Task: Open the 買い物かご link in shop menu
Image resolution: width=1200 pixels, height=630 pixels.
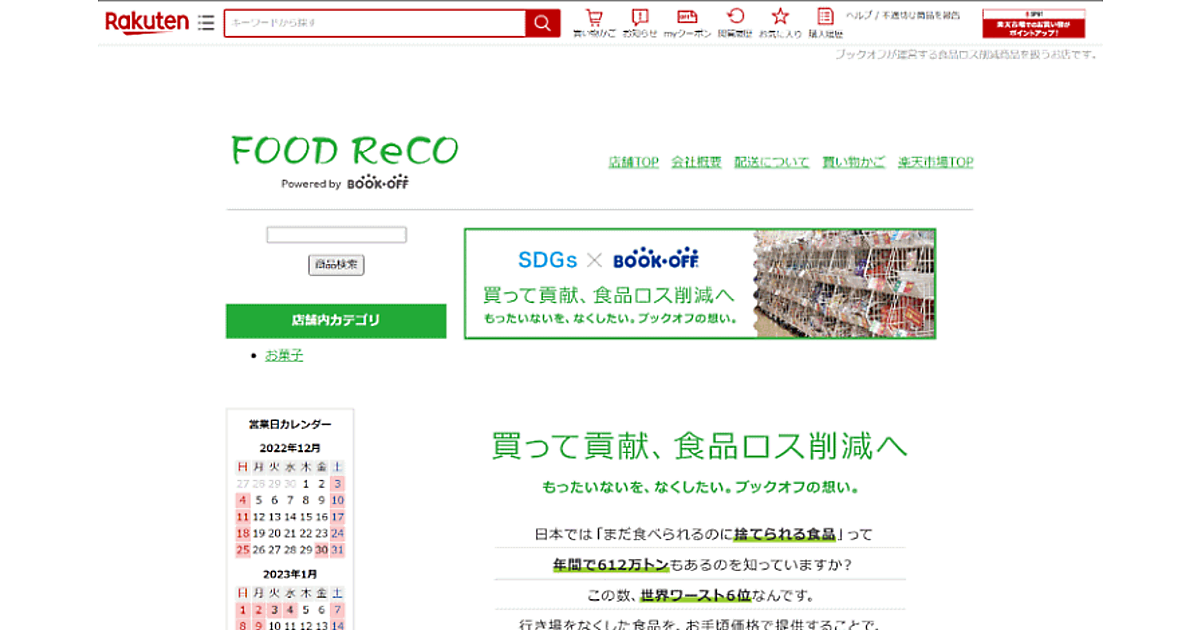Action: point(853,162)
